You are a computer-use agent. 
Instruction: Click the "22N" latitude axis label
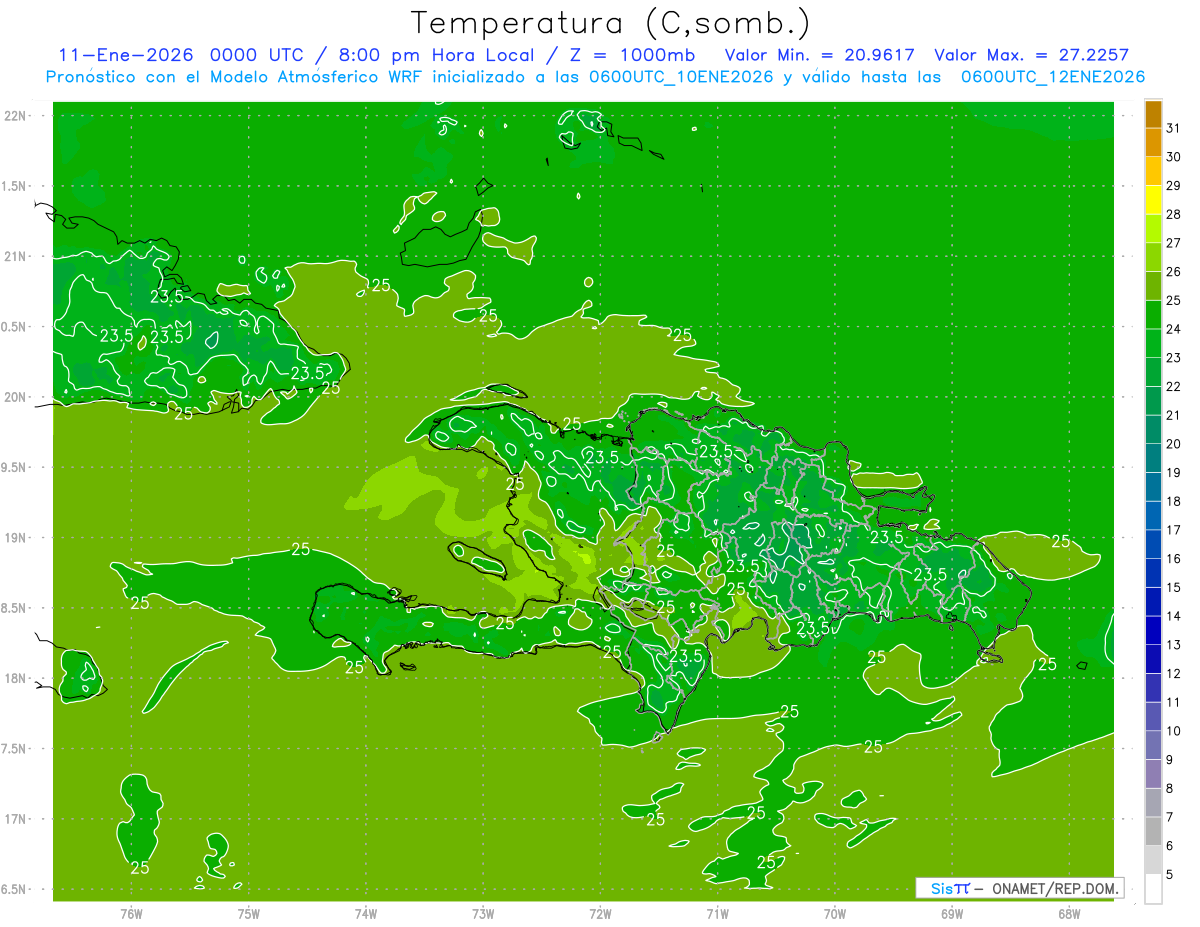pyautogui.click(x=16, y=116)
